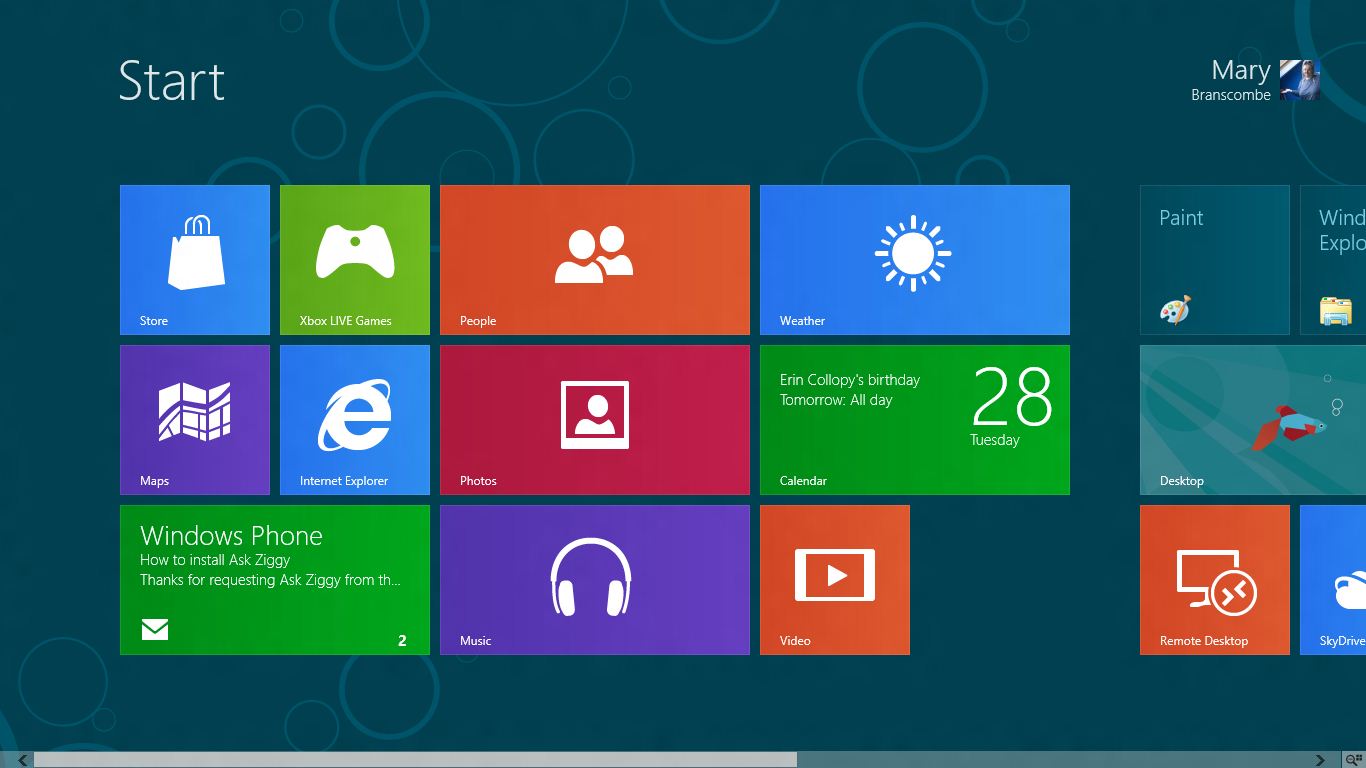Click the right scrollbar arrow

(1320, 760)
